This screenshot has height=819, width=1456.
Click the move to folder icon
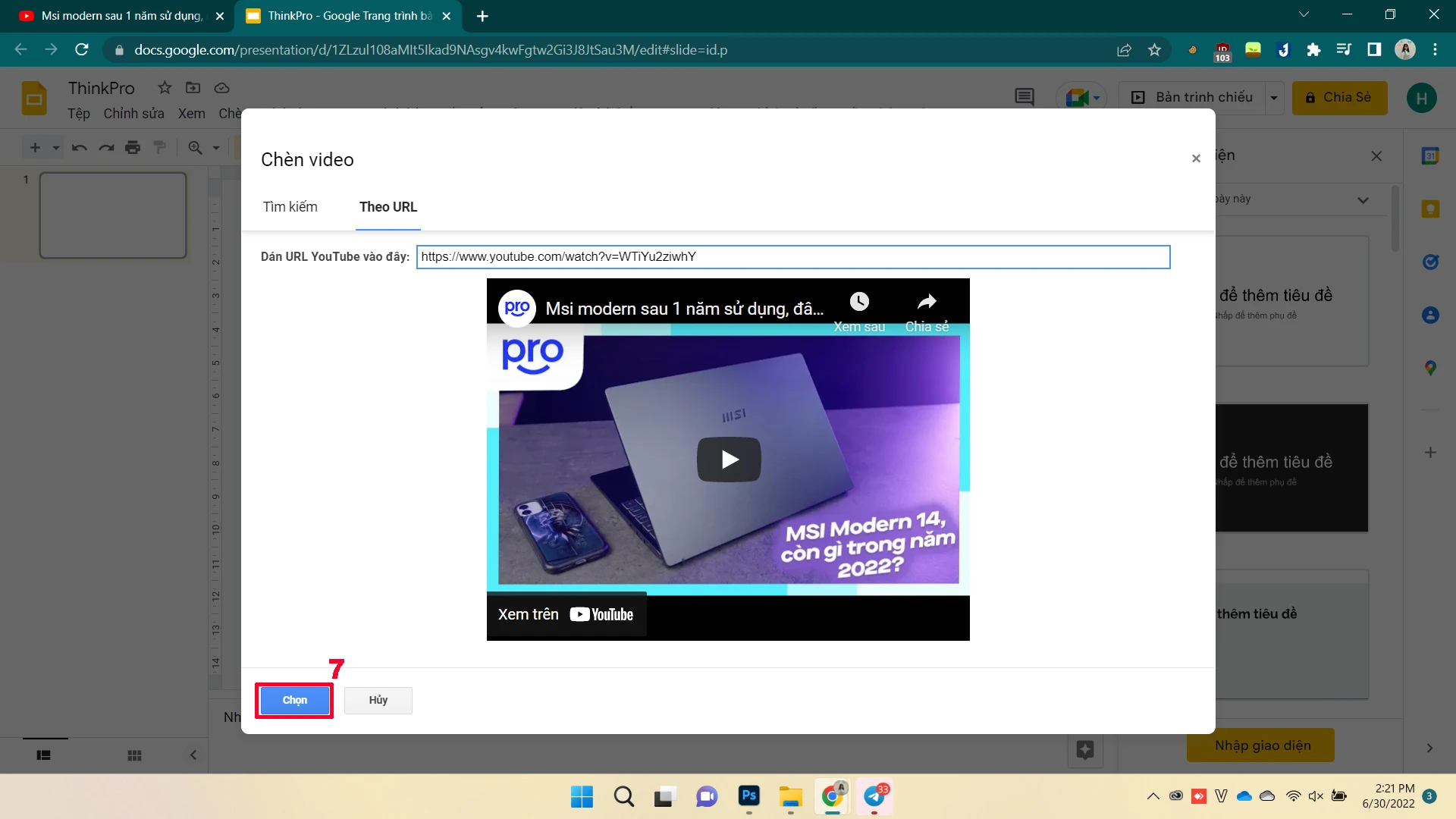coord(193,88)
